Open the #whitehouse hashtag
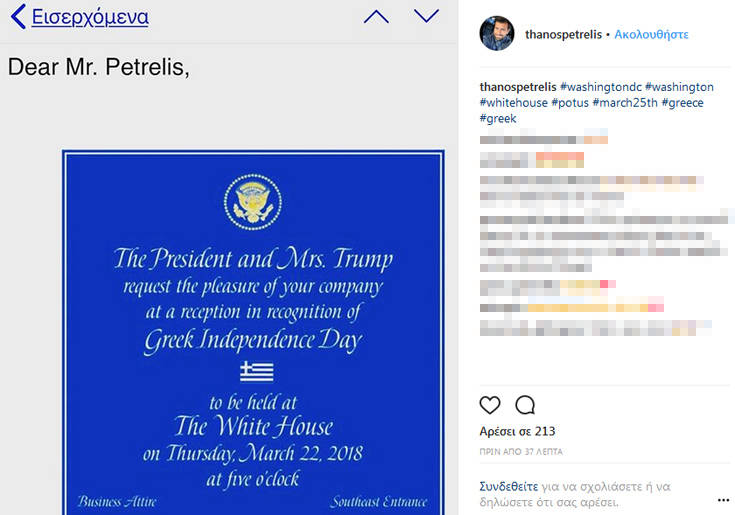This screenshot has height=515, width=735. coord(513,103)
